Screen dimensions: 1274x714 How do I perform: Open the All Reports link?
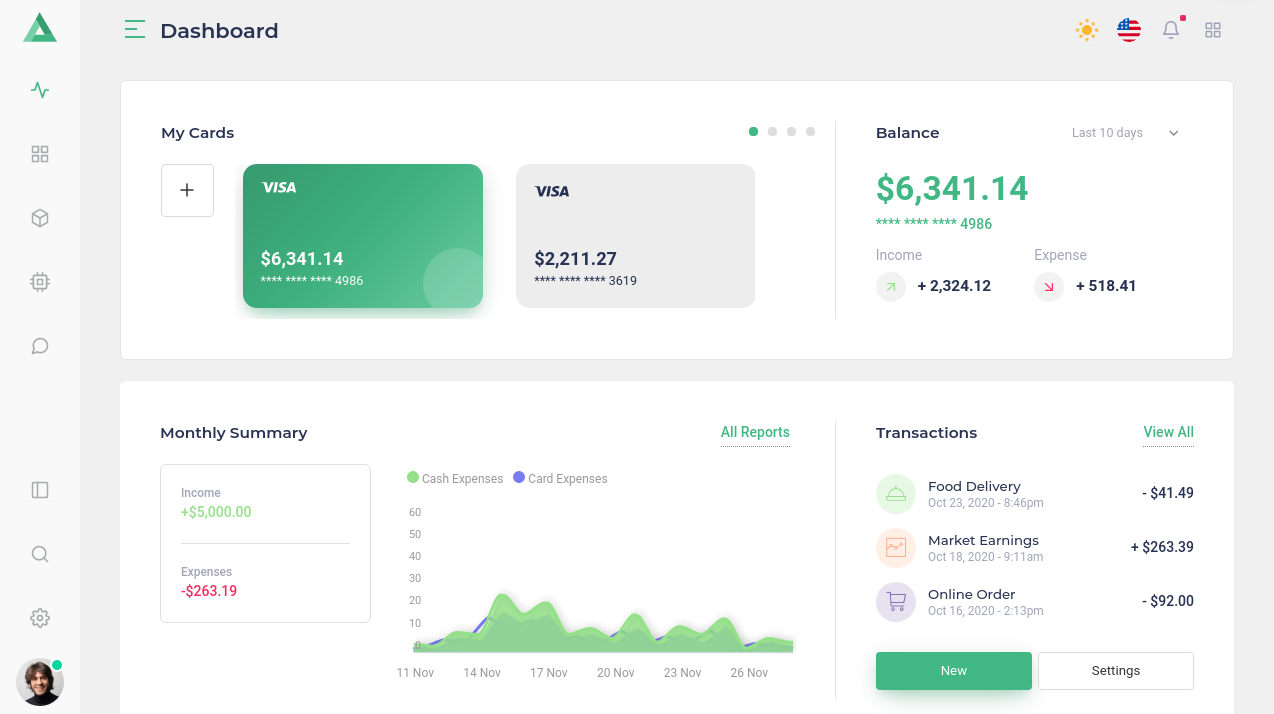[755, 432]
